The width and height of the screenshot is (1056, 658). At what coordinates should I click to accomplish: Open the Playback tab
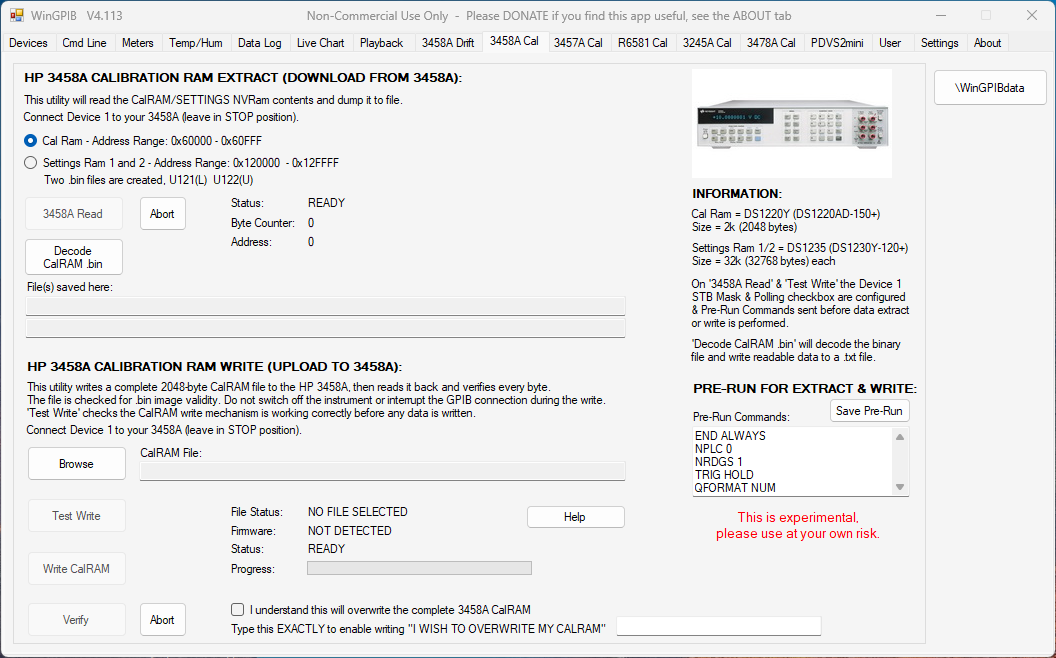381,42
